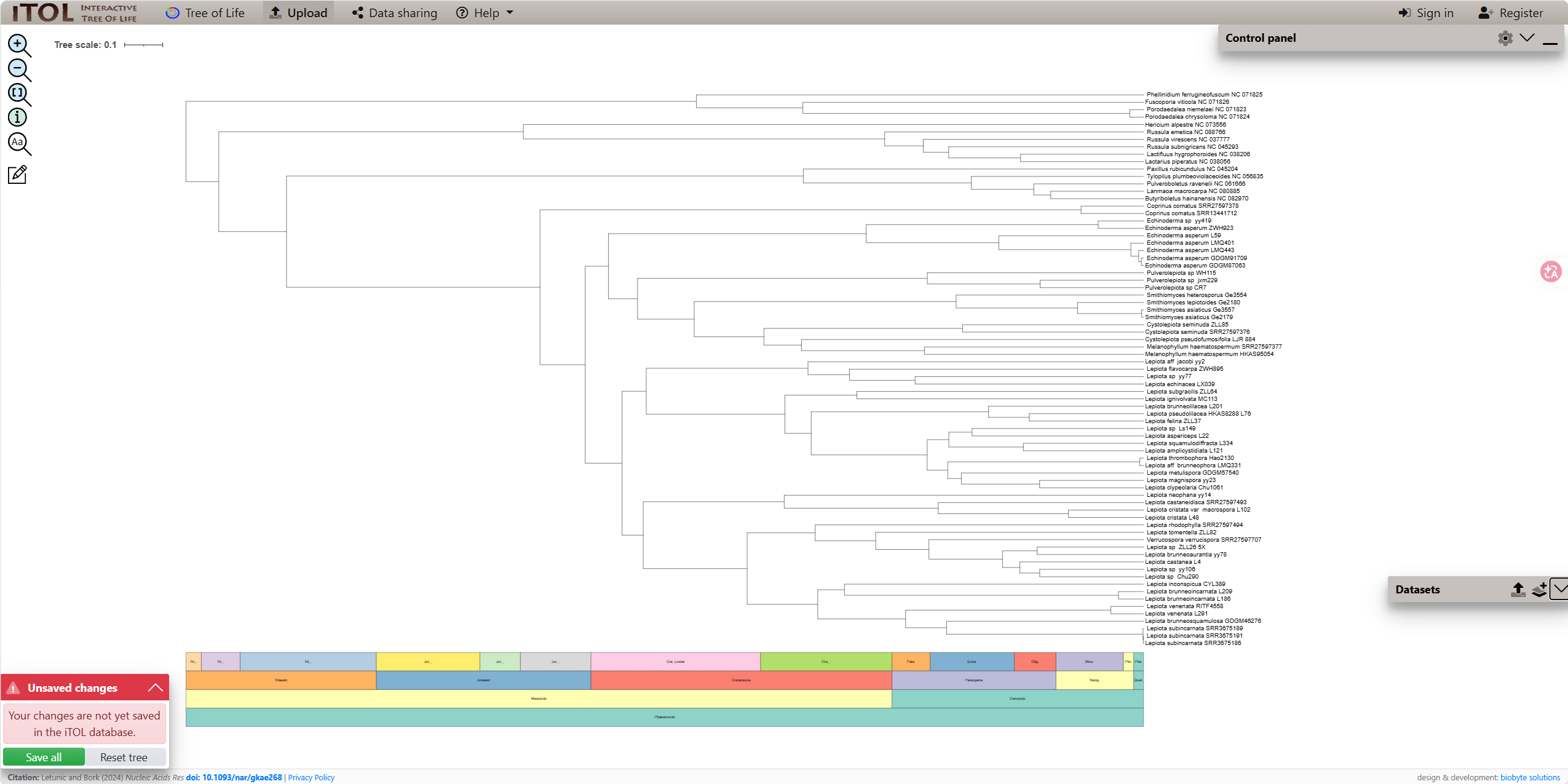The image size is (1568, 784).
Task: Open Control panel settings gear
Action: tap(1505, 38)
